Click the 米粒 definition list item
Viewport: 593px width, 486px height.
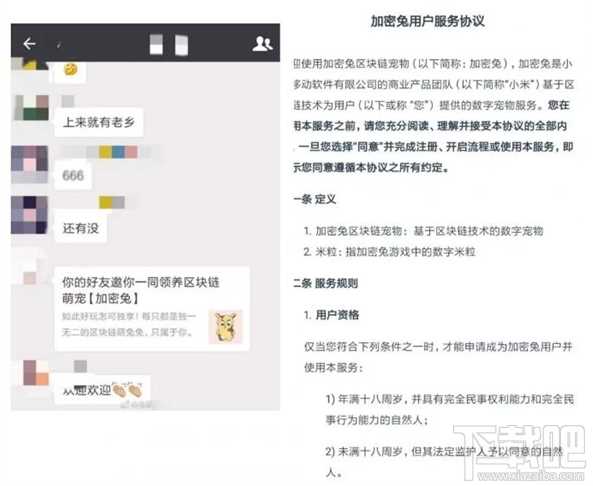point(390,252)
